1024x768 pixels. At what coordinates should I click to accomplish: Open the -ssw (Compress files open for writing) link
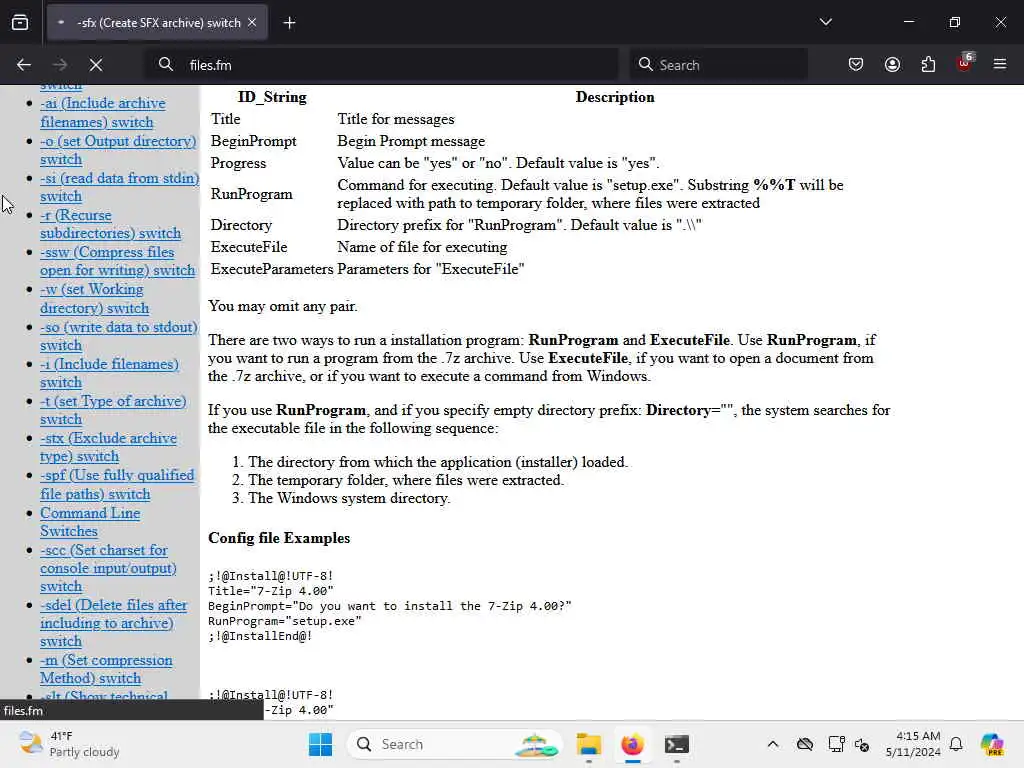(x=118, y=261)
